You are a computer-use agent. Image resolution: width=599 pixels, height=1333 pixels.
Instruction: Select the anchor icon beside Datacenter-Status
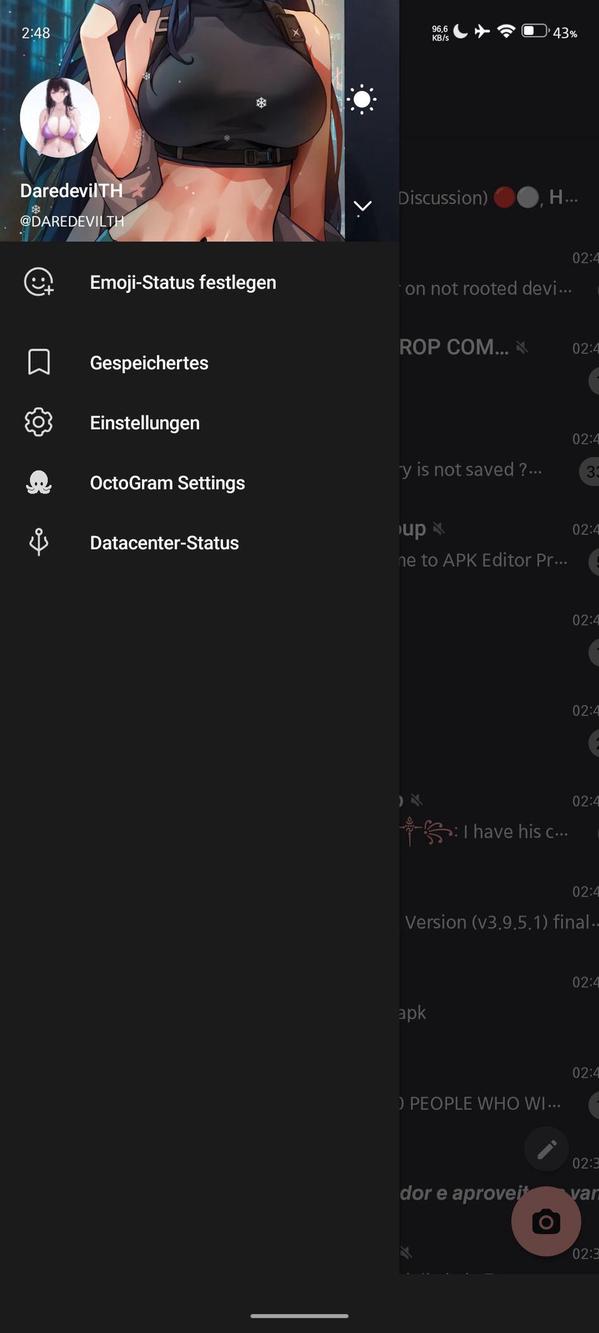[38, 542]
